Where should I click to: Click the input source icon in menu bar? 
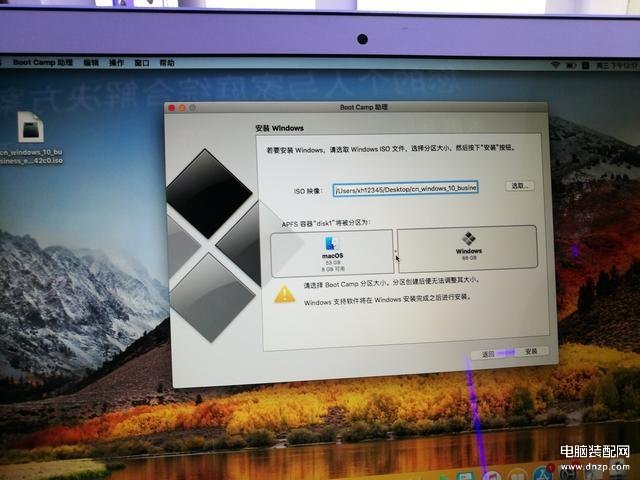point(585,65)
